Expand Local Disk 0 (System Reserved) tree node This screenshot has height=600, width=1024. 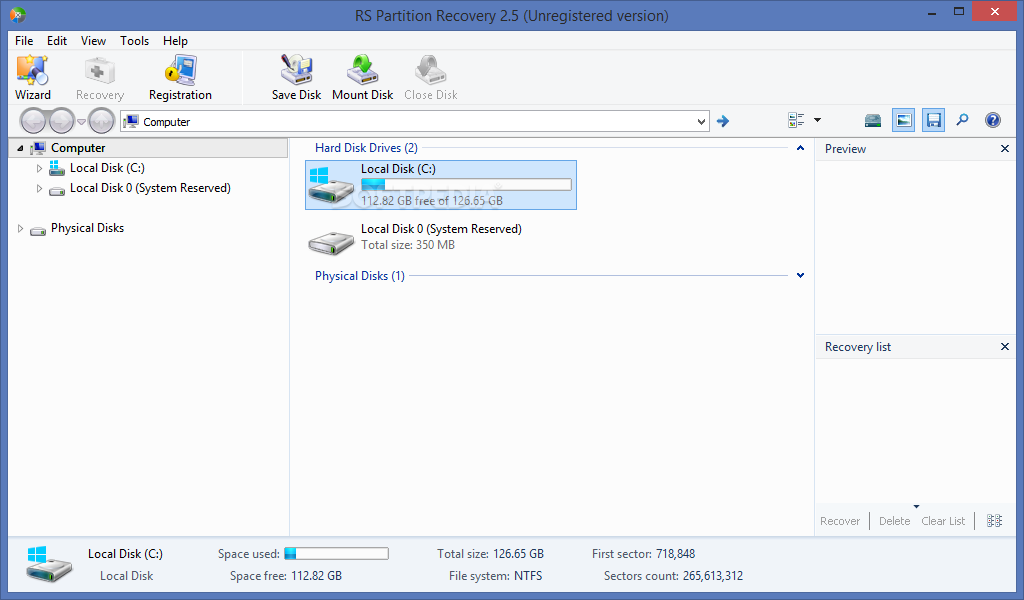[39, 189]
